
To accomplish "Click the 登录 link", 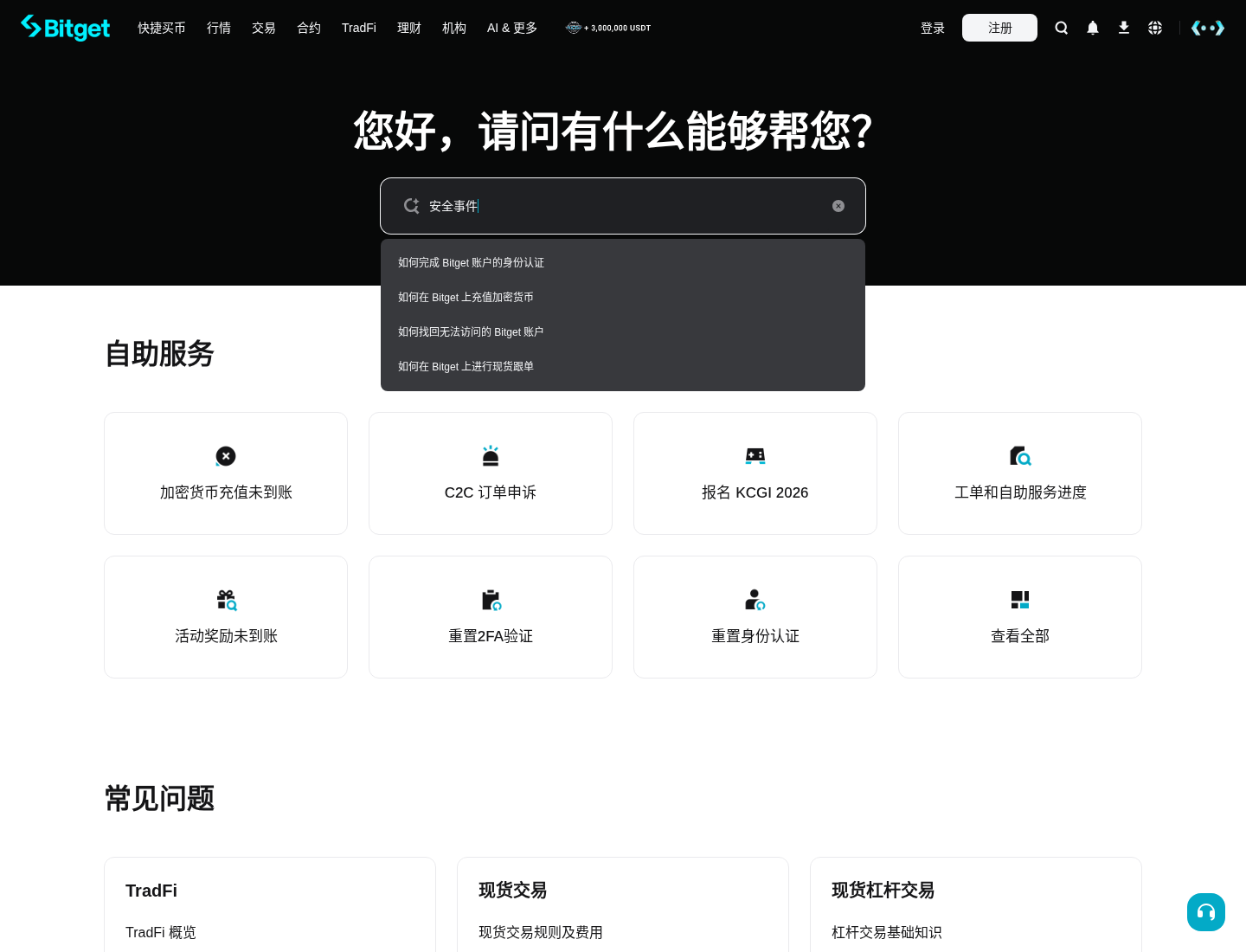I will (933, 28).
